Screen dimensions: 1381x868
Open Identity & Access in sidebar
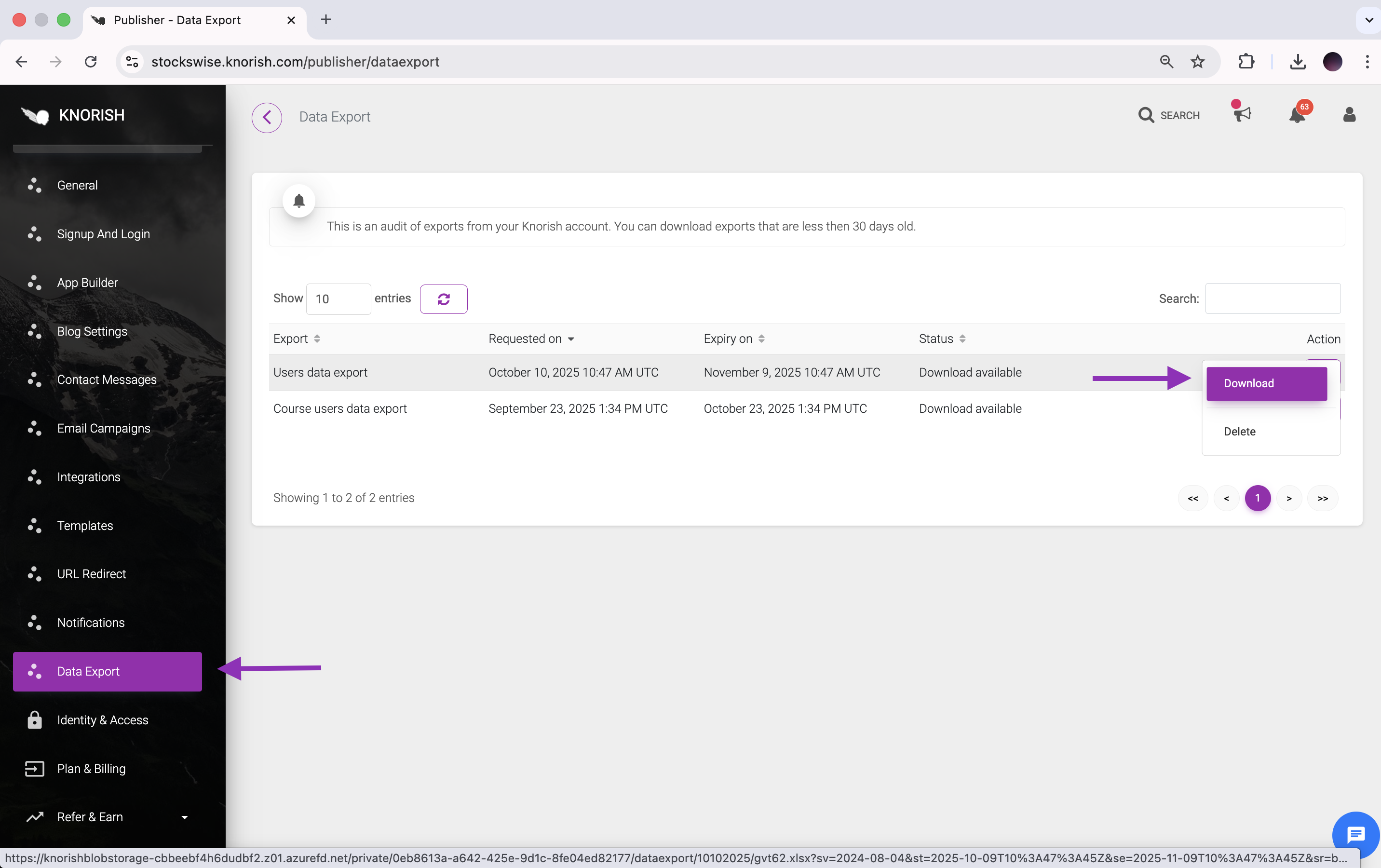[x=103, y=719]
